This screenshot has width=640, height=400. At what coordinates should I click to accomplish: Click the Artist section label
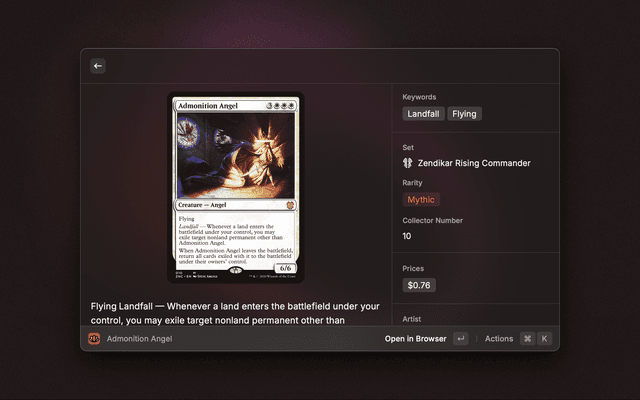[x=413, y=319]
